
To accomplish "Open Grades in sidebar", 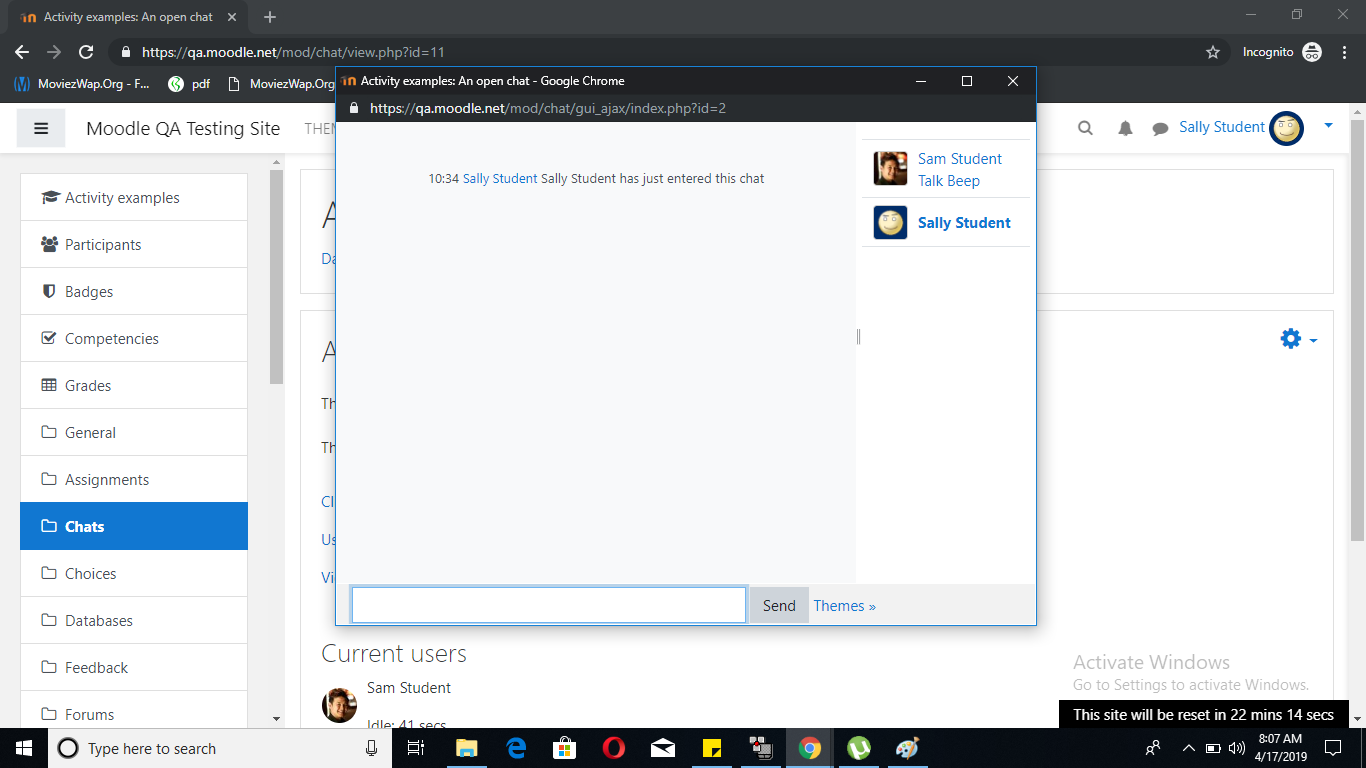I will tap(134, 385).
